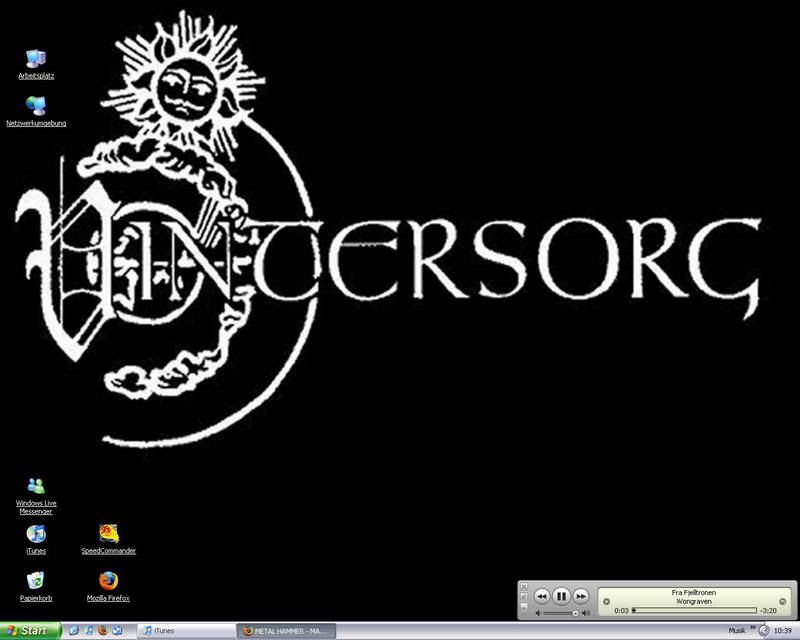Expand hidden system tray icons
Image resolution: width=800 pixels, height=640 pixels.
[763, 631]
